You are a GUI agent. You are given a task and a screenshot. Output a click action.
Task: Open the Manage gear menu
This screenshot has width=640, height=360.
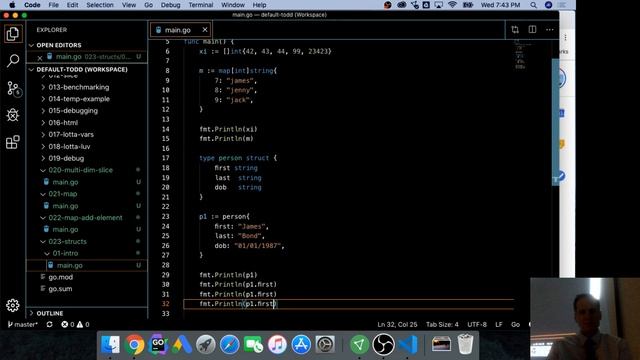tap(13, 305)
